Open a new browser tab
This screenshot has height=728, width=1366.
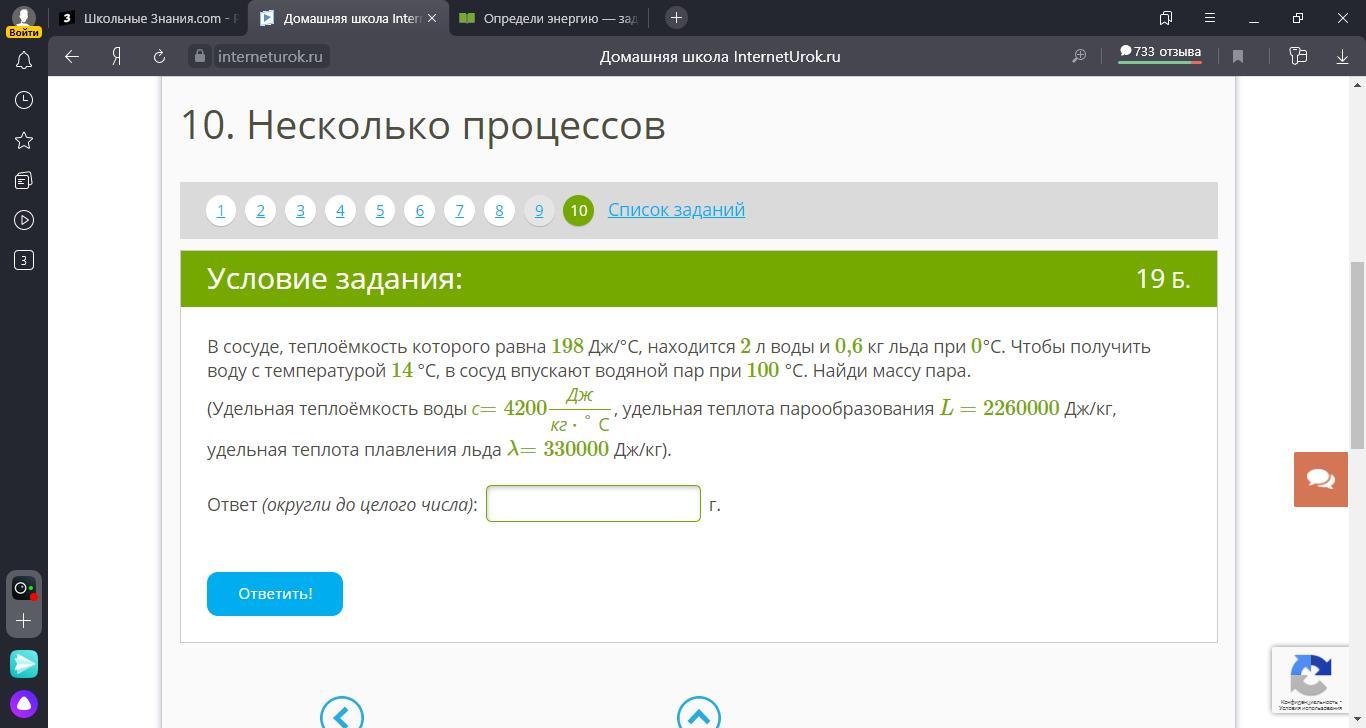(676, 18)
